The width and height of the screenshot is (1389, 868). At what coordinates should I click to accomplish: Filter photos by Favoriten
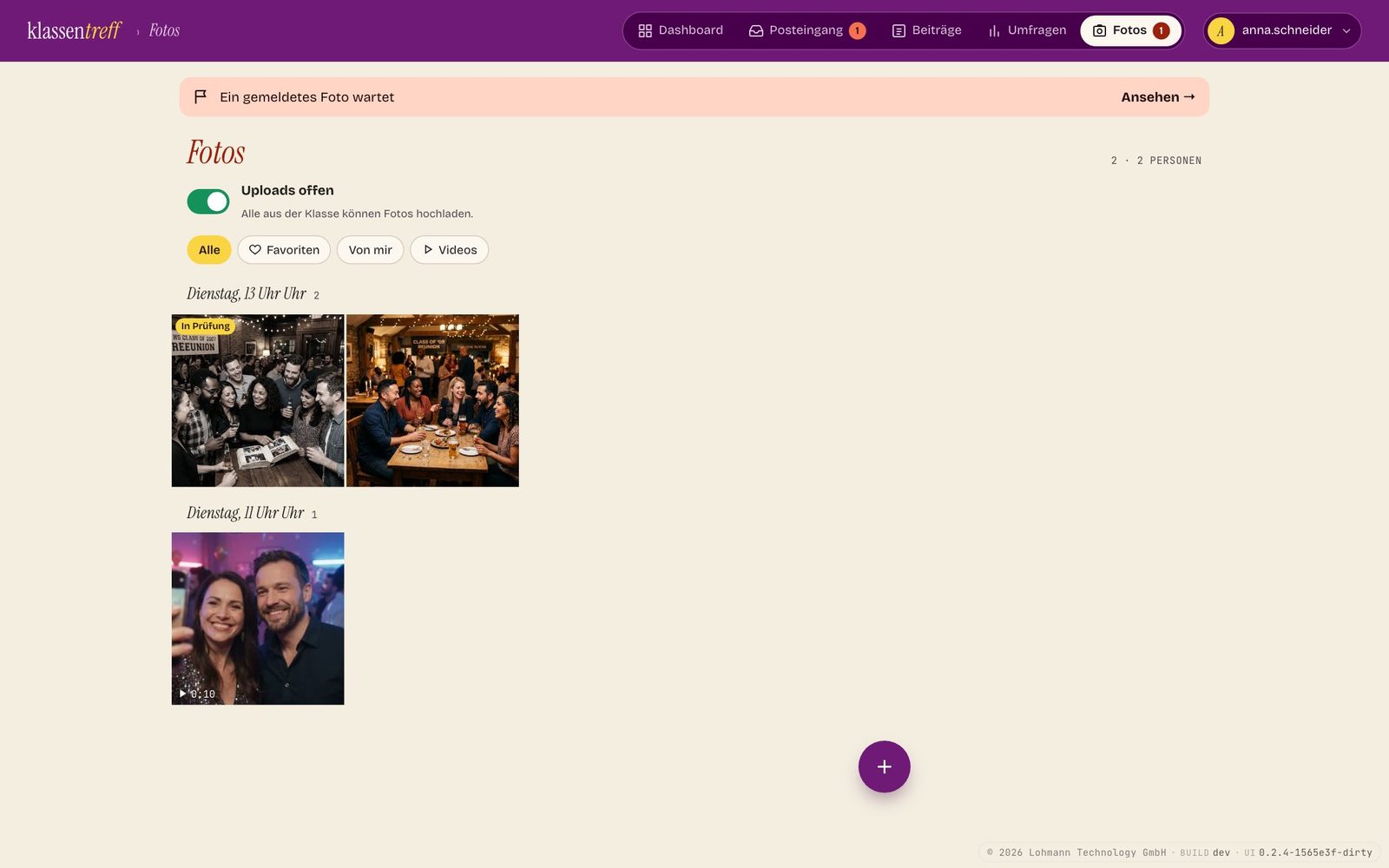pyautogui.click(x=284, y=250)
